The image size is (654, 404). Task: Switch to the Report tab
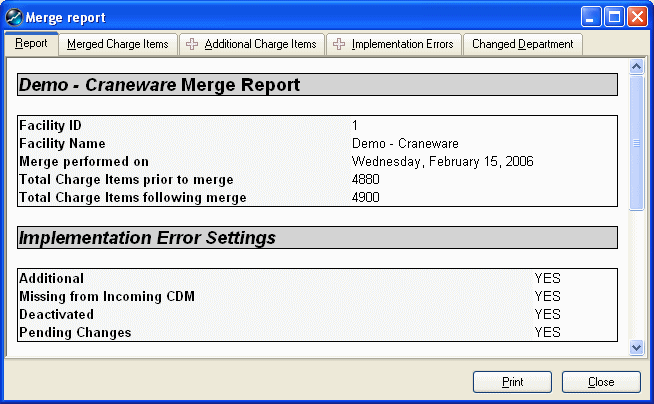[x=31, y=44]
